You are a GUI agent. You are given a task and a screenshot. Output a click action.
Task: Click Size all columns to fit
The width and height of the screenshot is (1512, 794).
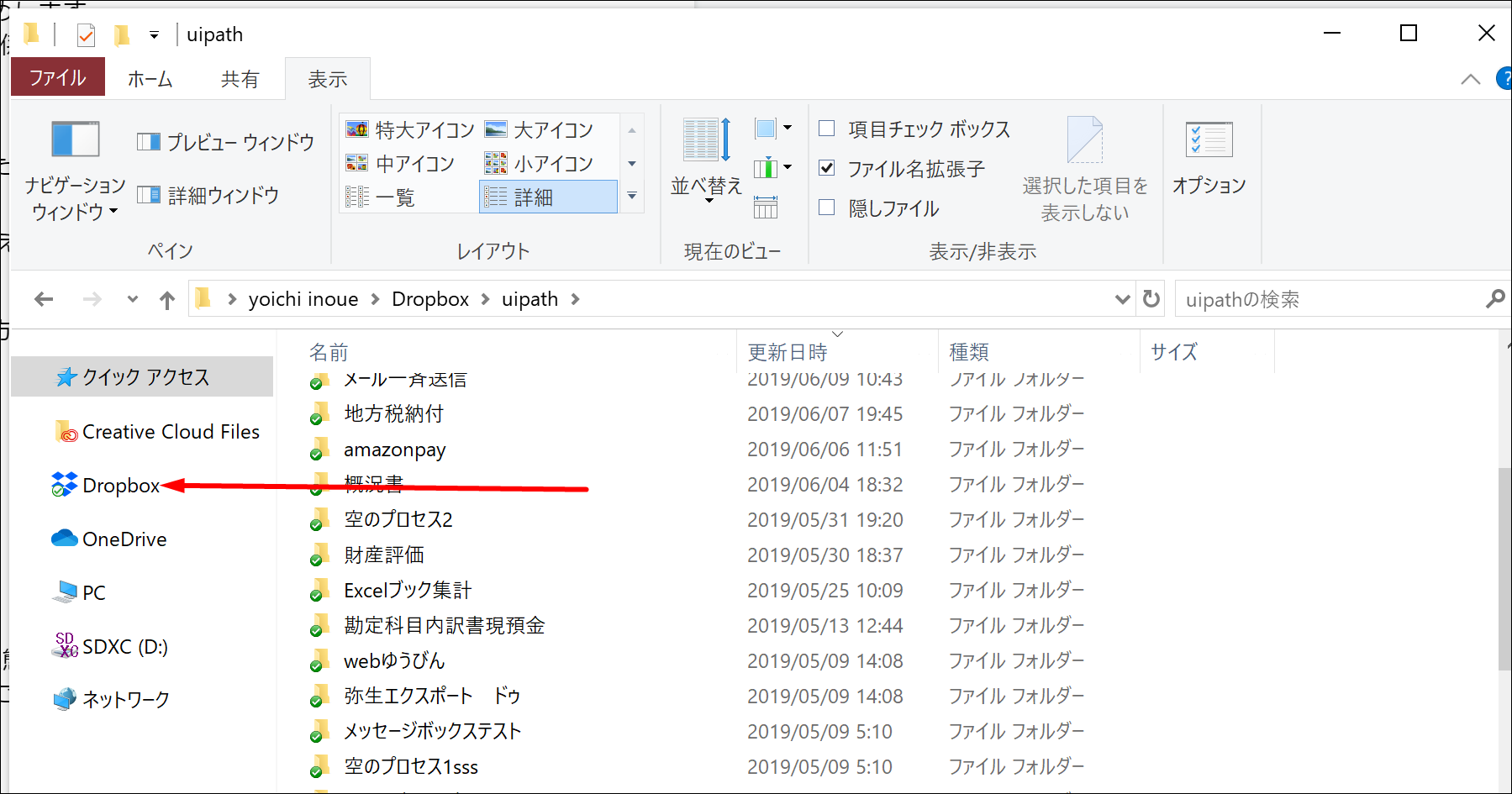click(x=766, y=207)
